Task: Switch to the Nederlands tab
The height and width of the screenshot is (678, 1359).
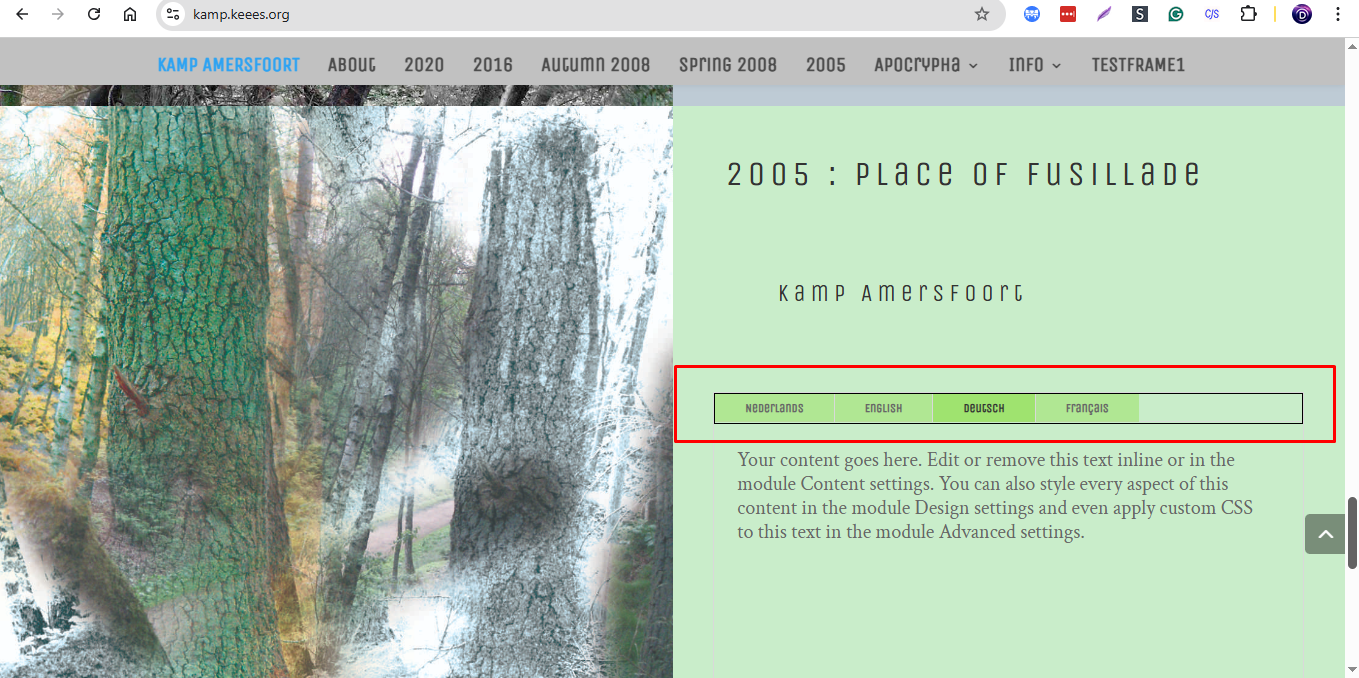Action: (x=774, y=408)
